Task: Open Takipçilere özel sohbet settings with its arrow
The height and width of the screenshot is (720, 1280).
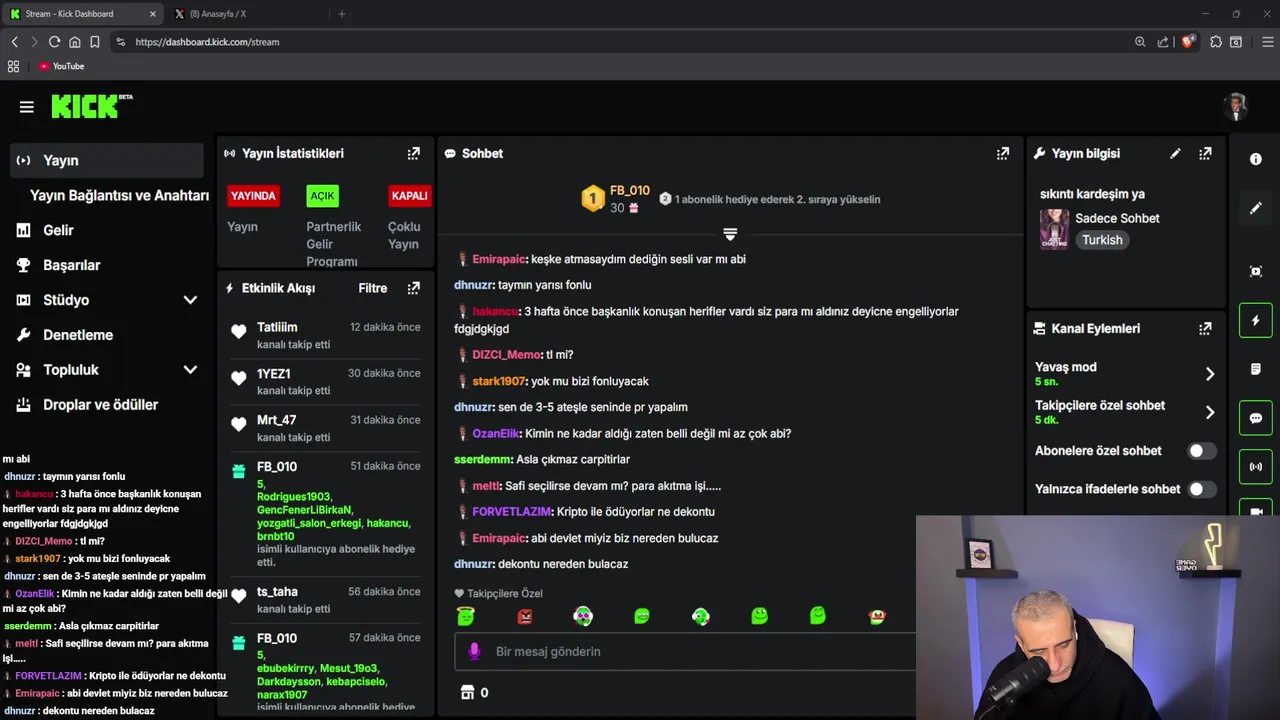Action: pos(1210,412)
